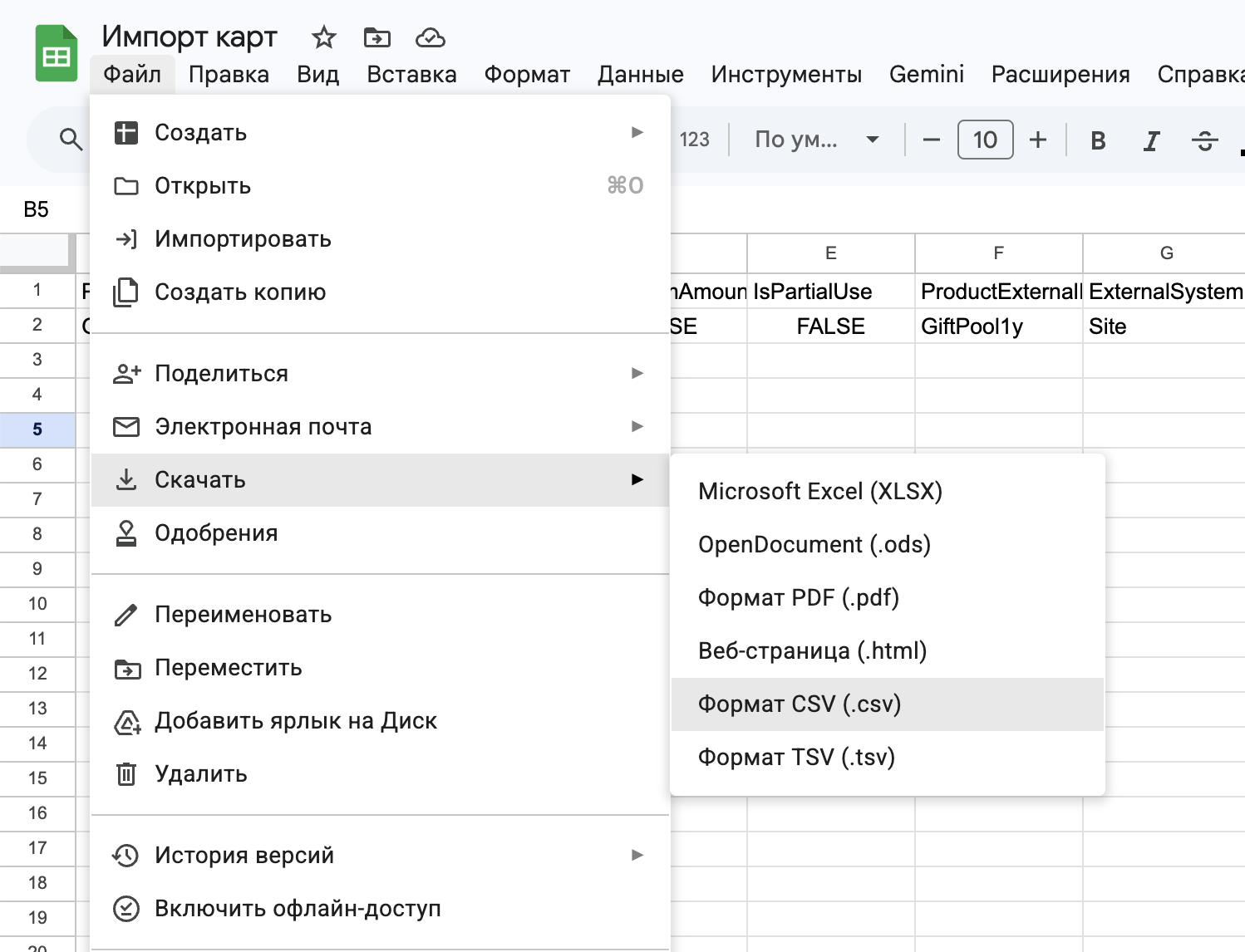Check the cloud save status icon

pyautogui.click(x=430, y=37)
